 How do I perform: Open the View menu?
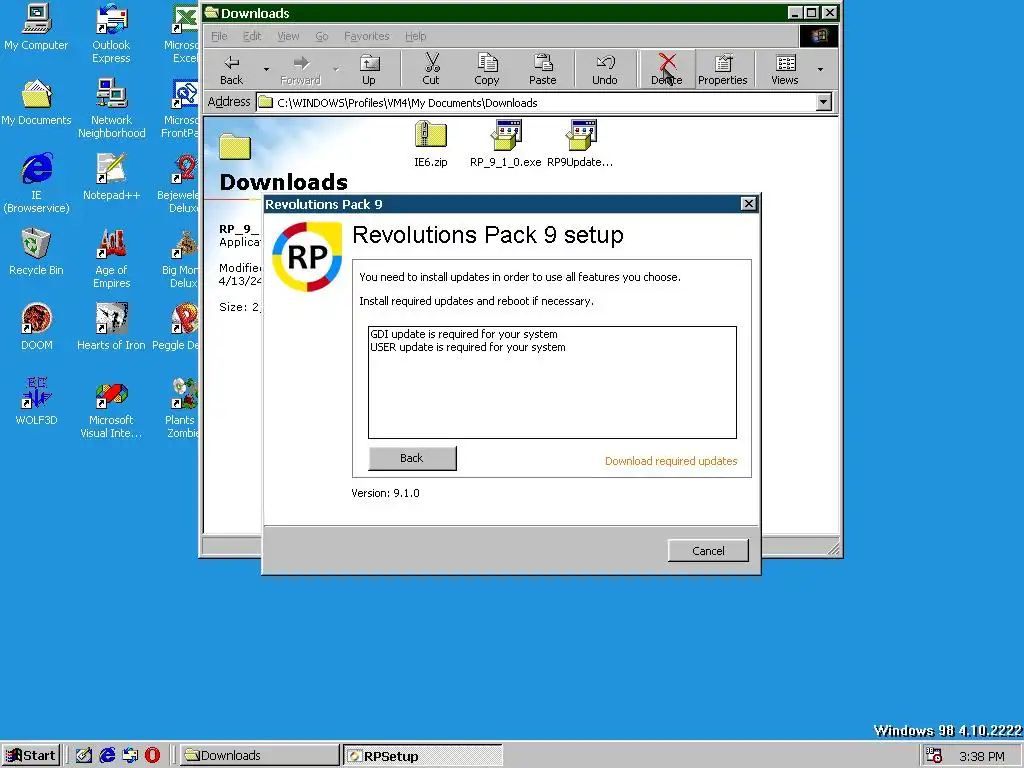[288, 36]
